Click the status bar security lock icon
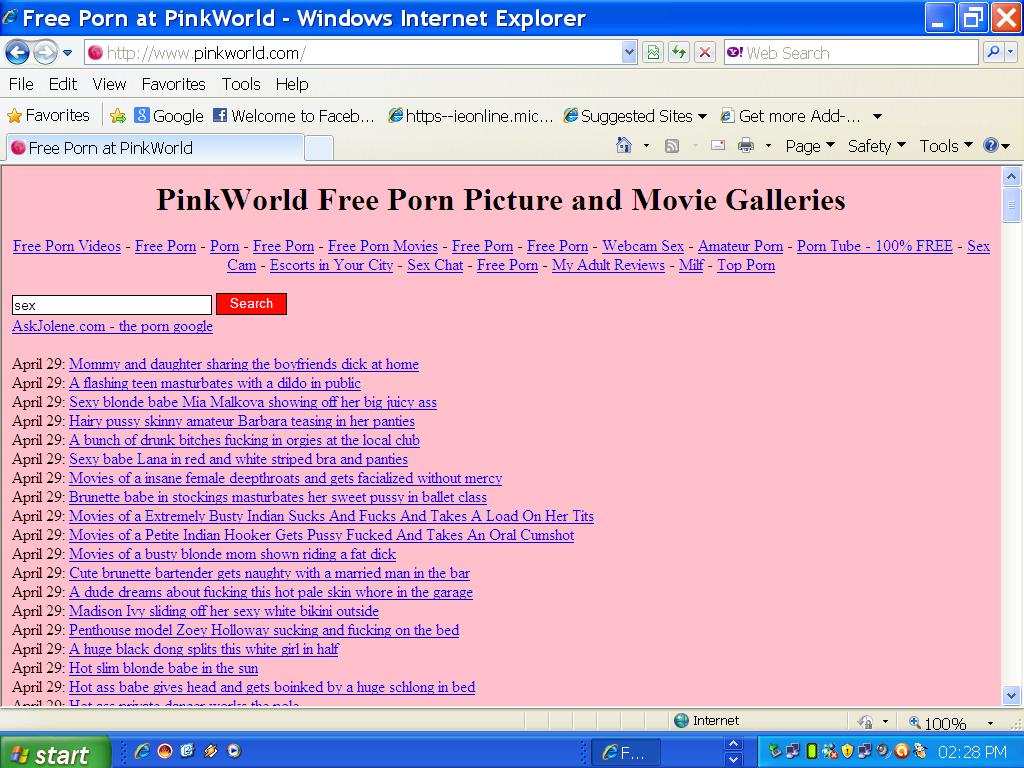 (866, 722)
